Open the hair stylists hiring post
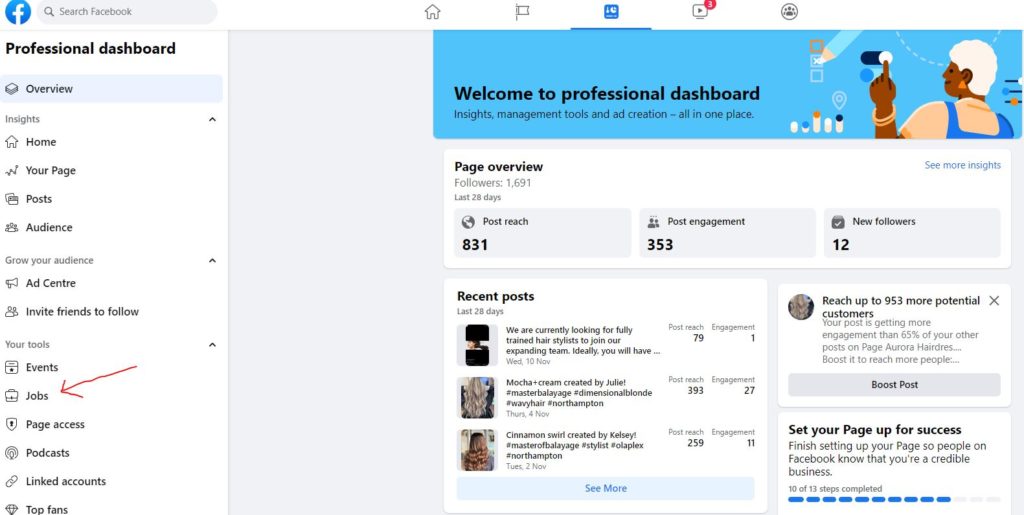 [583, 340]
